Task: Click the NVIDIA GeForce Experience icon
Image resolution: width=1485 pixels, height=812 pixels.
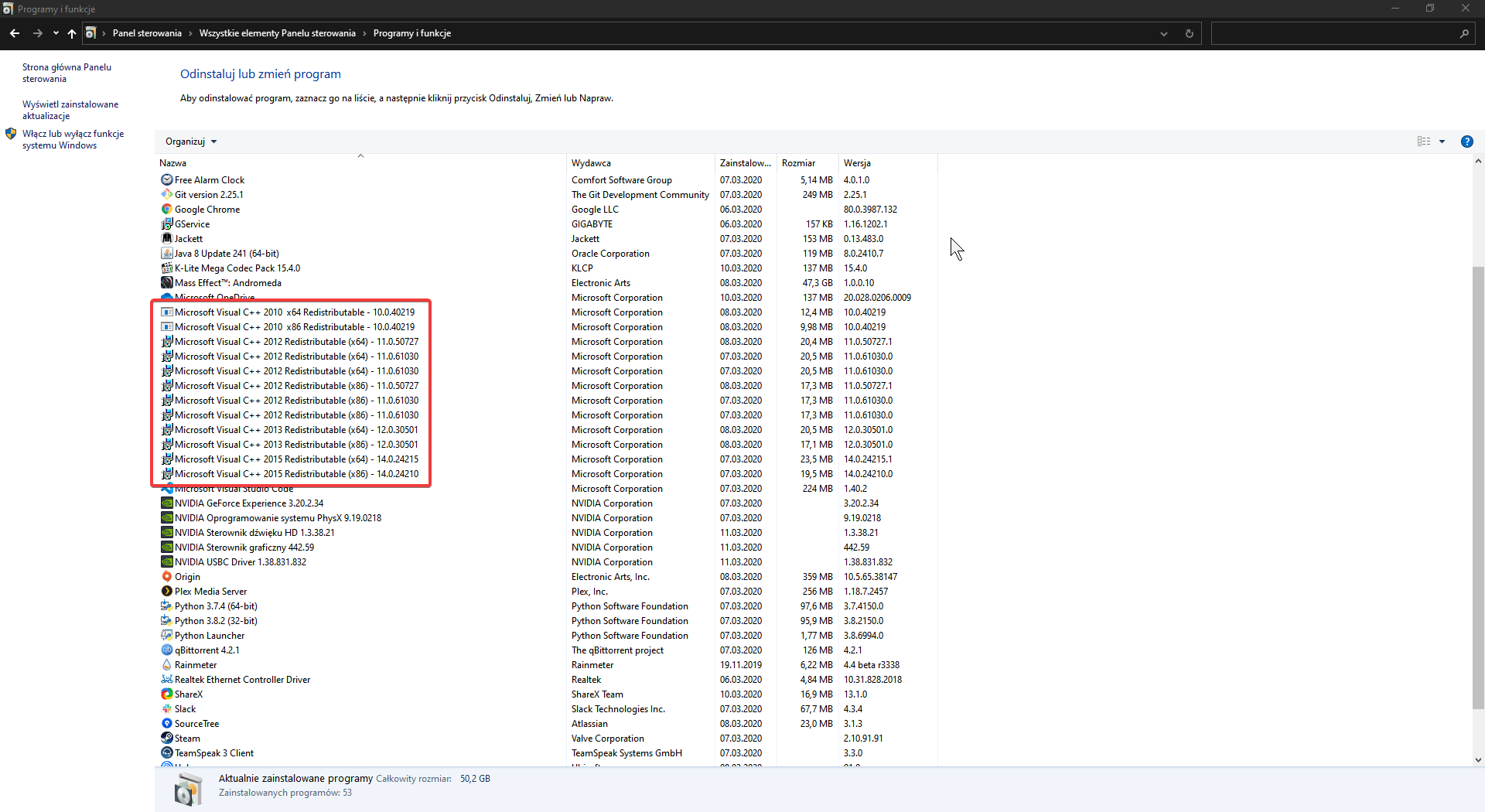Action: (166, 503)
